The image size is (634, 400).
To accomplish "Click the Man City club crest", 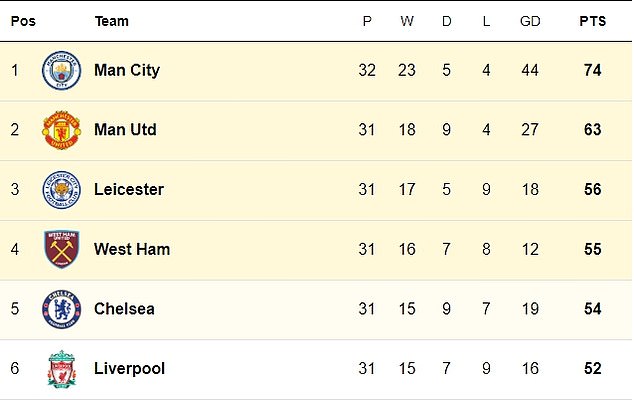I will 61,70.
